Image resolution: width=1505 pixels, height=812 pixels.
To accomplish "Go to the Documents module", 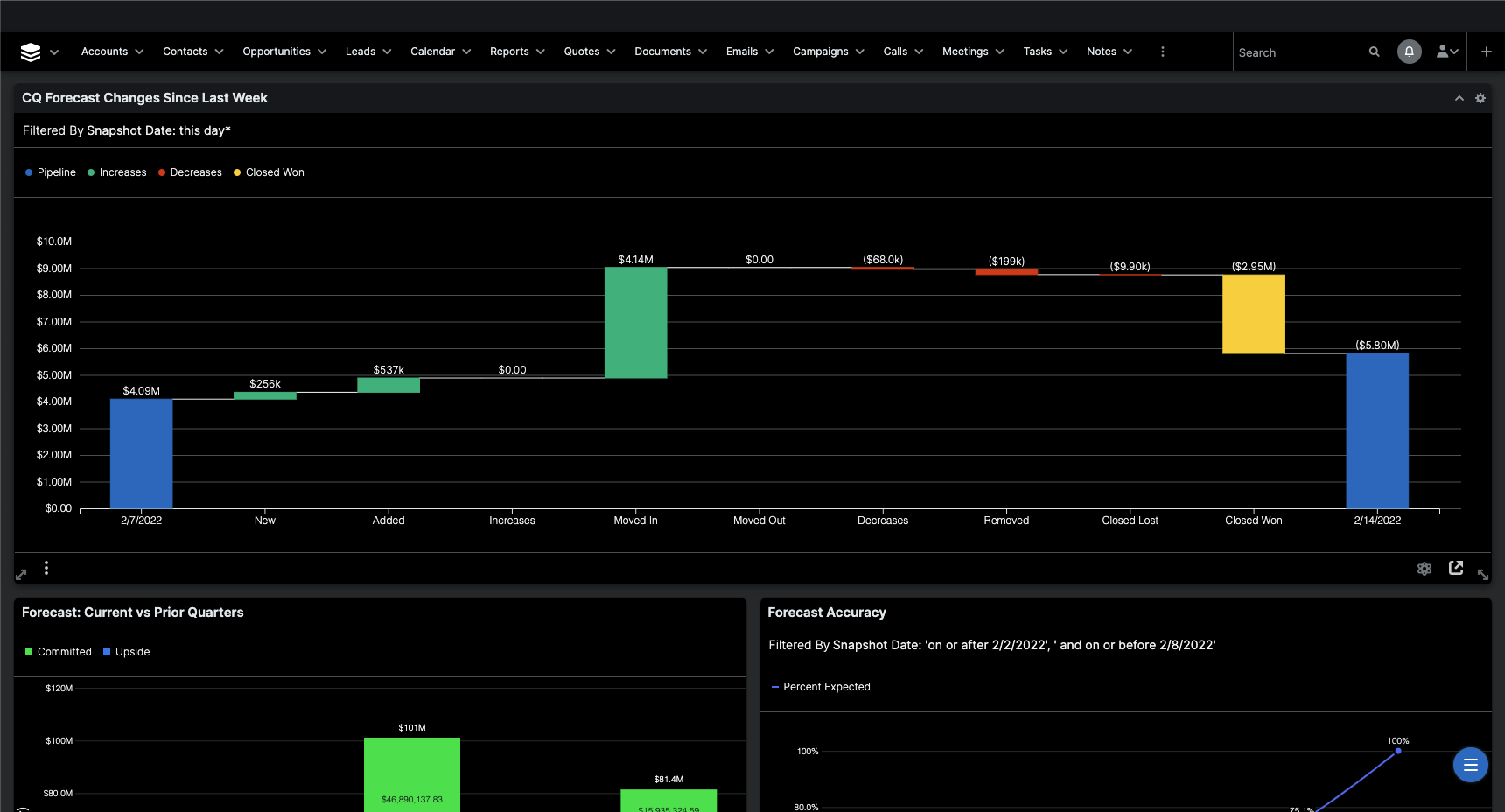I will [663, 52].
